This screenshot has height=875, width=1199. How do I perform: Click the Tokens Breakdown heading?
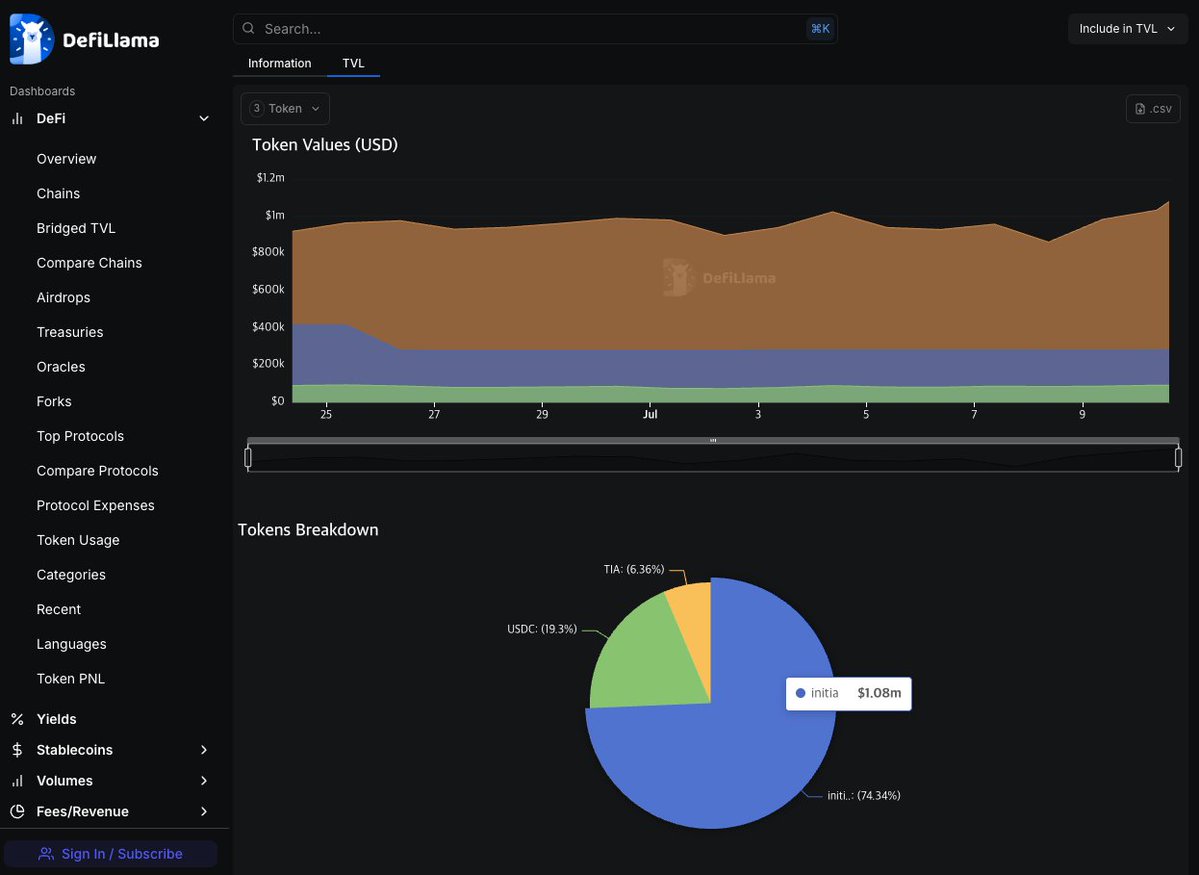tap(308, 530)
